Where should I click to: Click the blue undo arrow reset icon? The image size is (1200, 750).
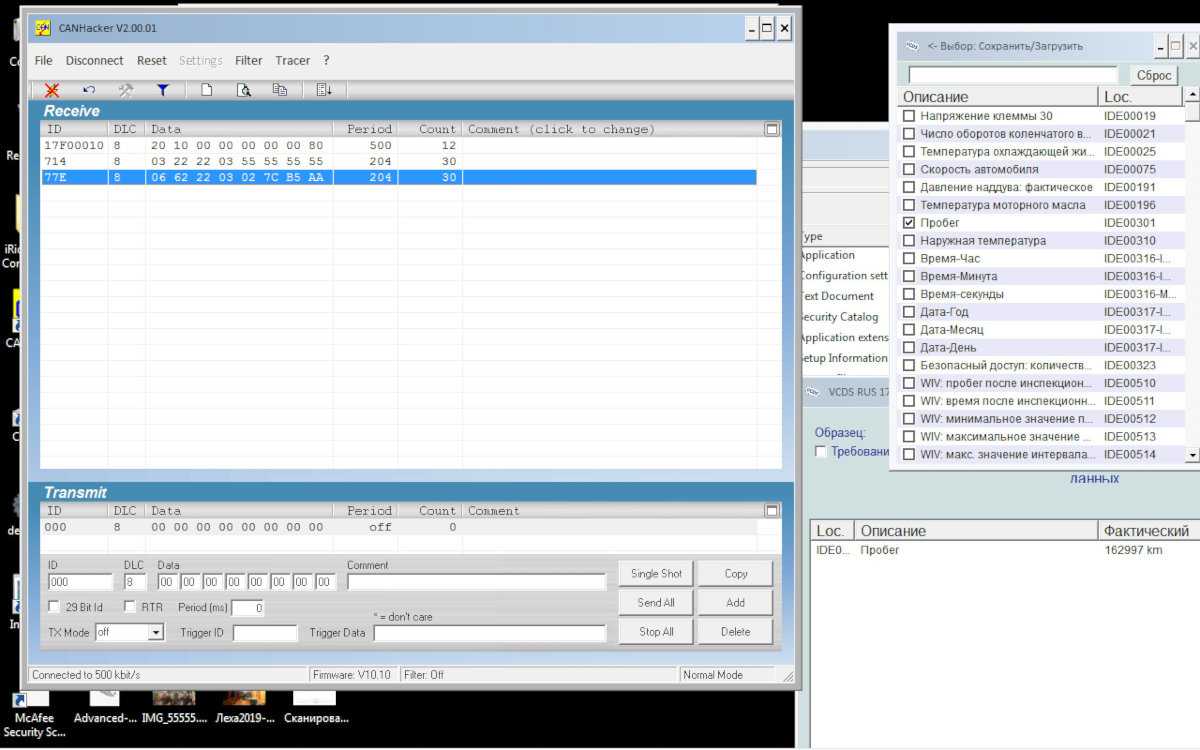click(x=89, y=90)
